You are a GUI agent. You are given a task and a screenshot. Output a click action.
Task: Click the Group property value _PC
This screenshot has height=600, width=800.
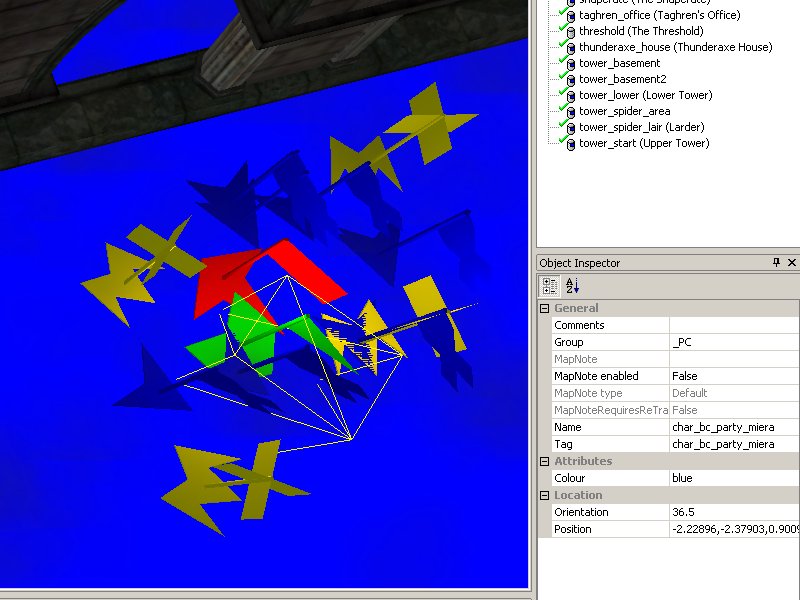[x=733, y=342]
